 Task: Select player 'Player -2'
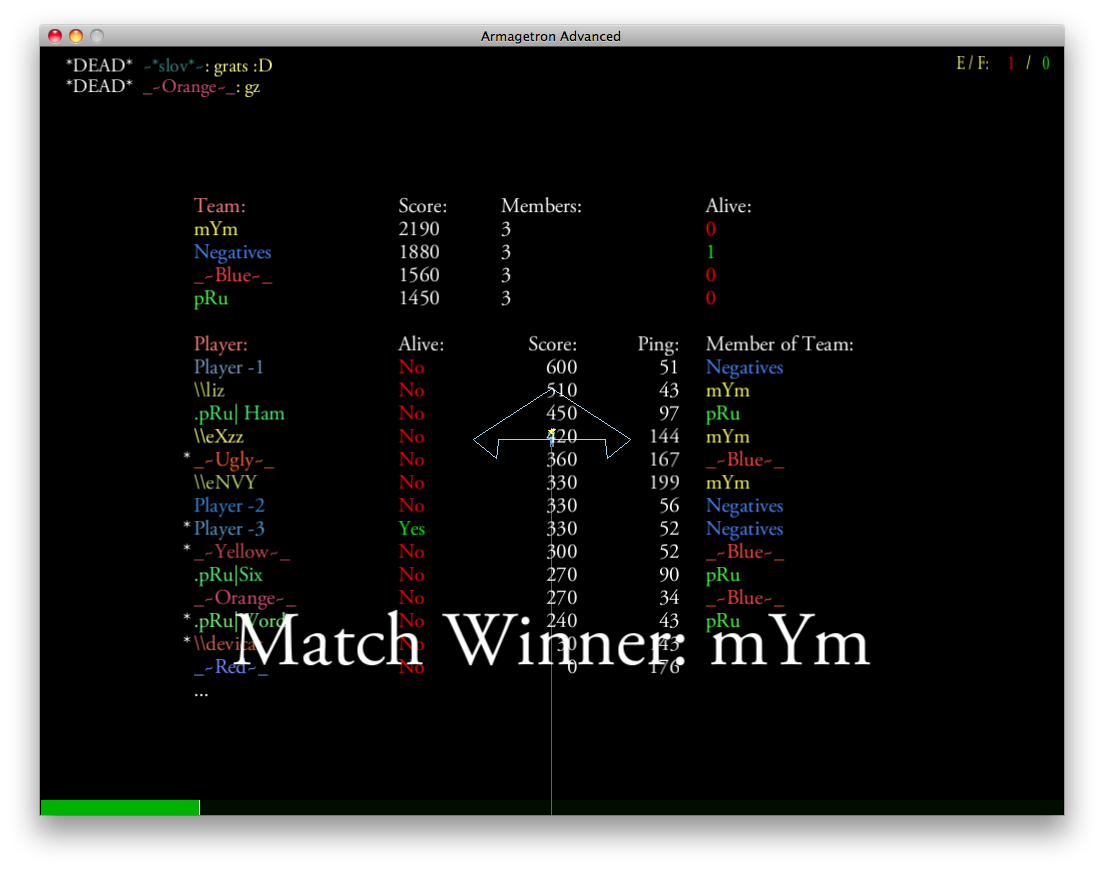point(229,506)
